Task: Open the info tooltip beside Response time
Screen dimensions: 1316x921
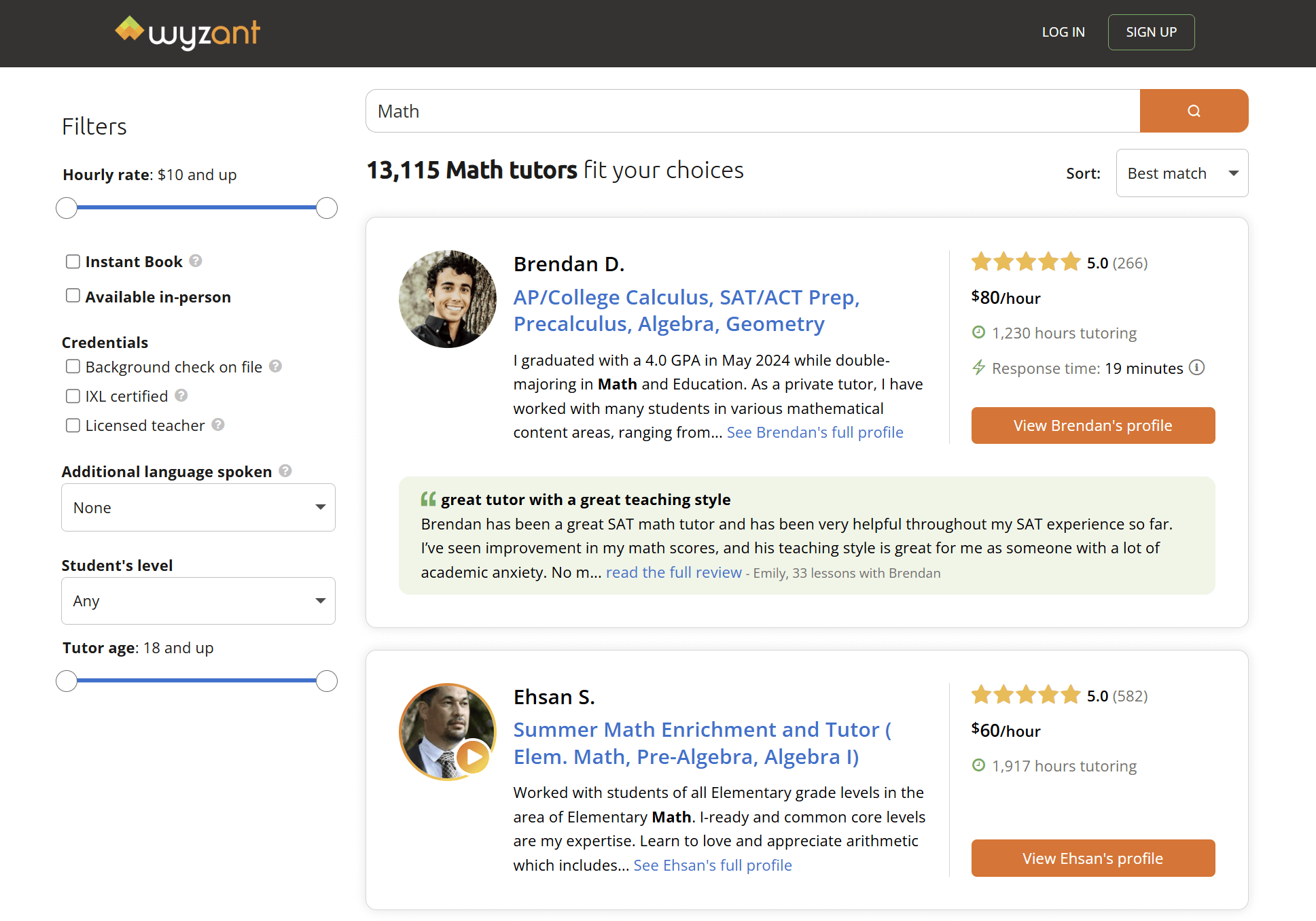Action: point(1198,368)
